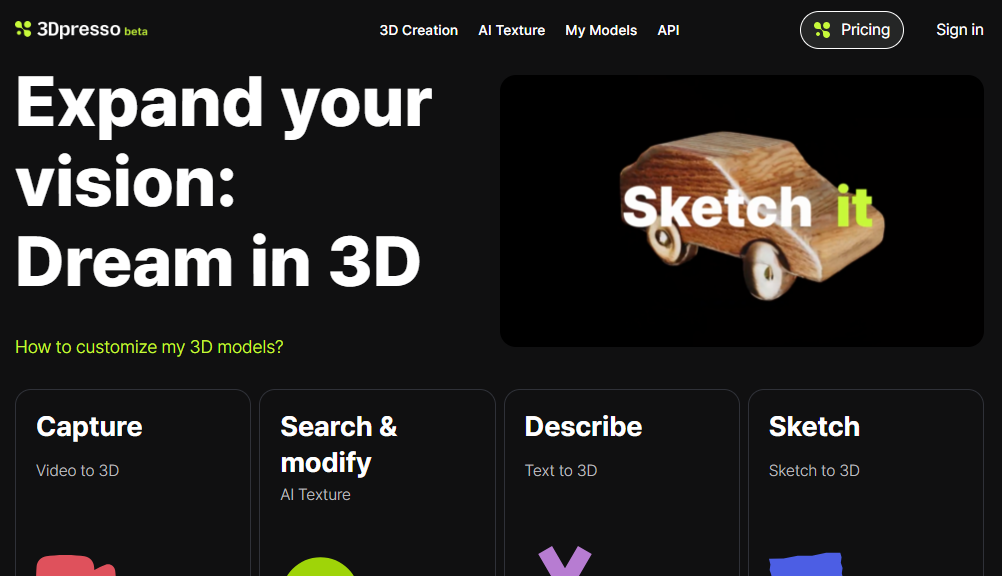
Task: Open the Describe card heading
Action: (583, 426)
